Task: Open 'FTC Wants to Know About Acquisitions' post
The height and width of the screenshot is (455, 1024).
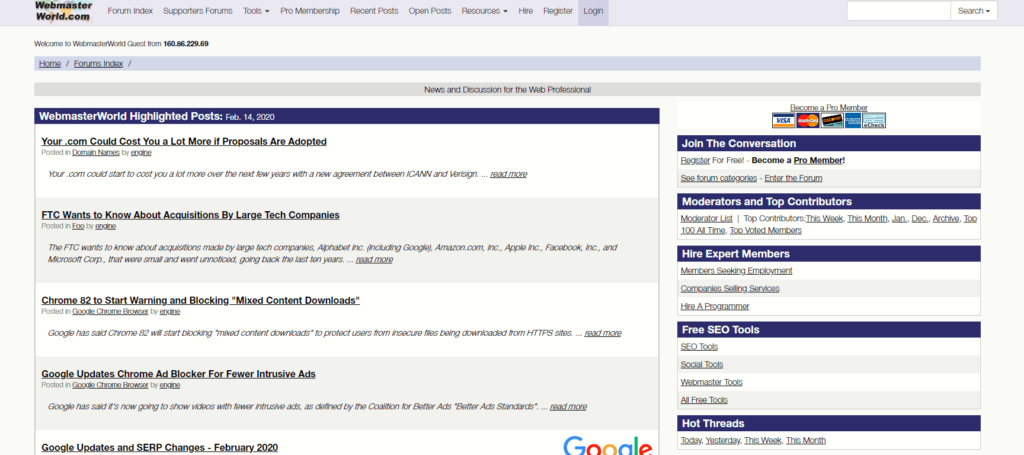Action: (190, 215)
